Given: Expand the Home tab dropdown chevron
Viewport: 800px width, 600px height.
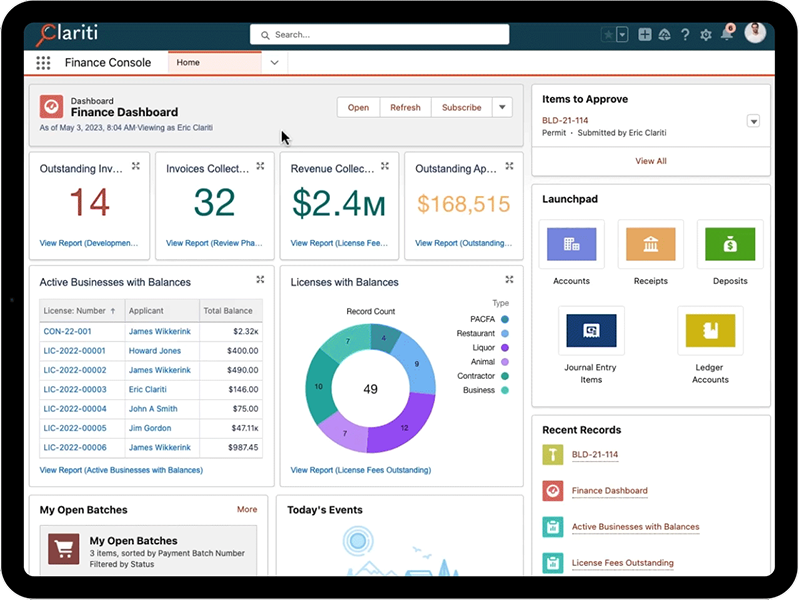Looking at the screenshot, I should click(x=274, y=61).
